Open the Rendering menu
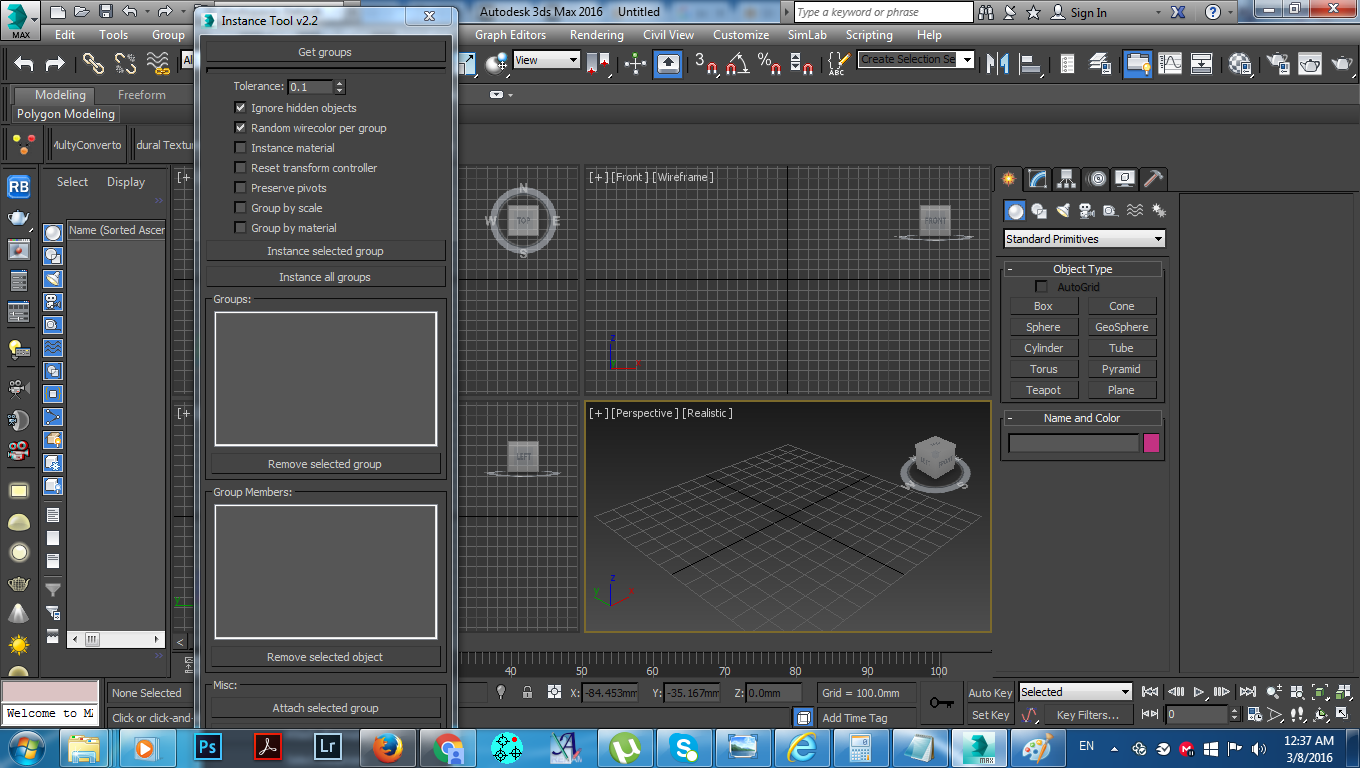Image resolution: width=1360 pixels, height=768 pixels. coord(596,35)
